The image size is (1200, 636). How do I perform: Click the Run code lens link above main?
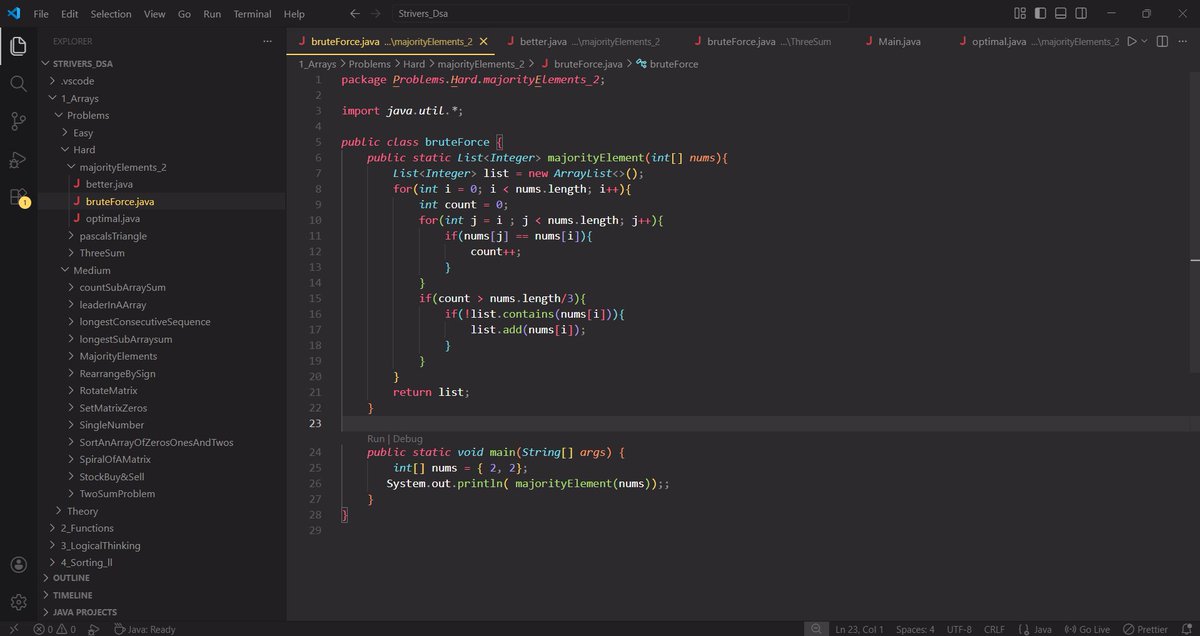tap(376, 438)
